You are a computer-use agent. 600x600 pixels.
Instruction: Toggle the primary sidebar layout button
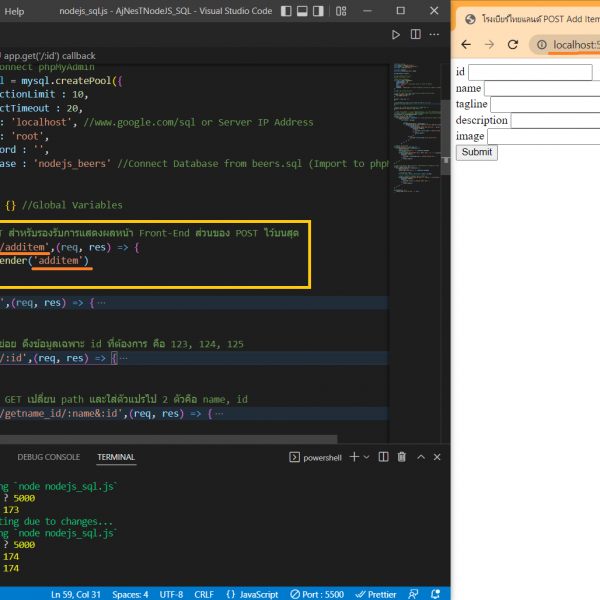(x=287, y=11)
